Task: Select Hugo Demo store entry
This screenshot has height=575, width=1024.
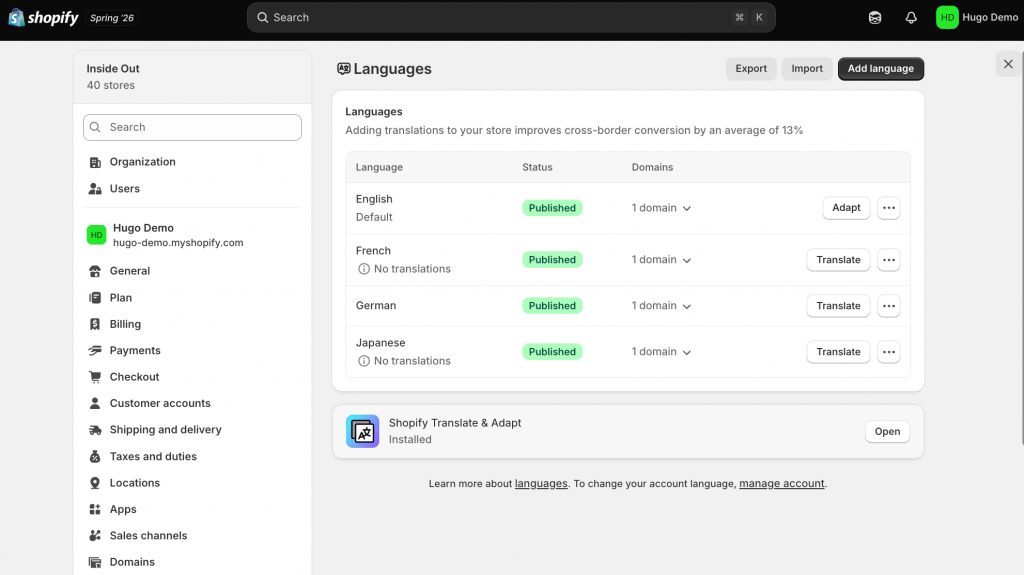Action: coord(192,235)
